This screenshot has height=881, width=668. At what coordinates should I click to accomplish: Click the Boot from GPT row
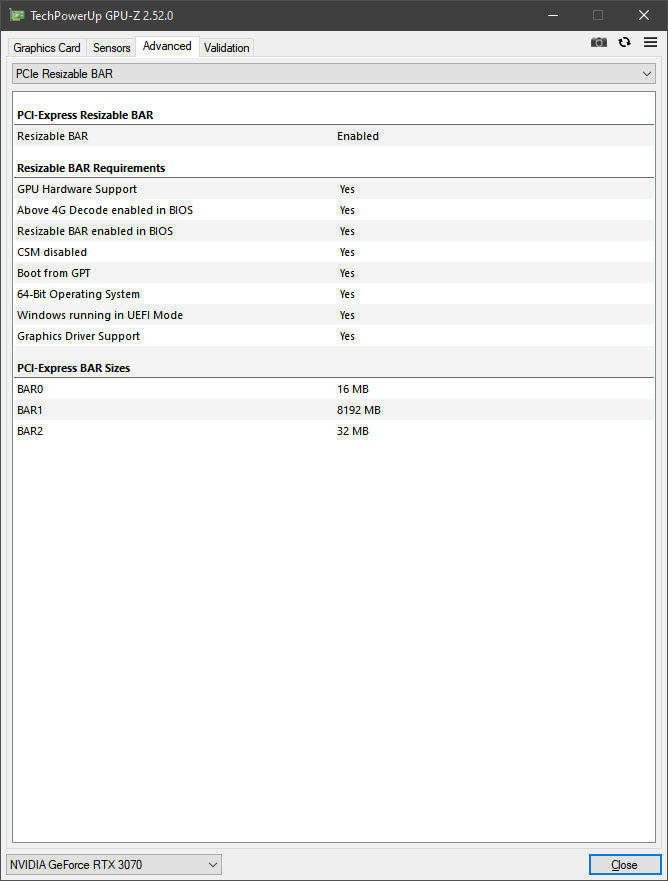(x=334, y=273)
